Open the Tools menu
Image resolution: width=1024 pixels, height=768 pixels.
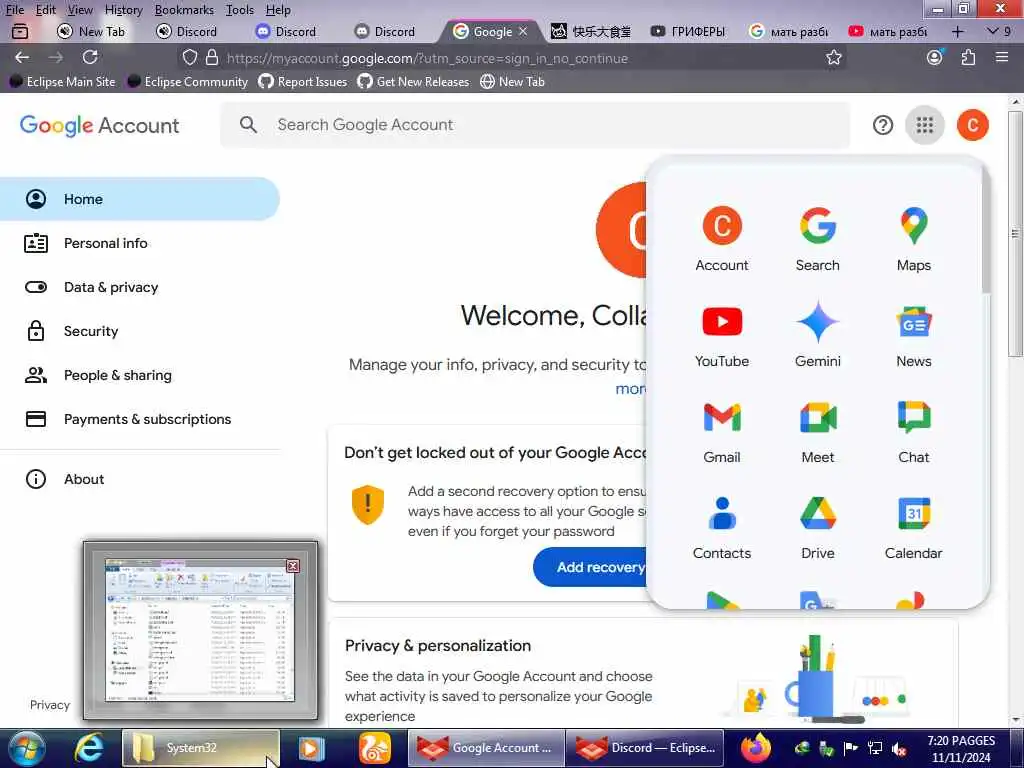tap(240, 10)
